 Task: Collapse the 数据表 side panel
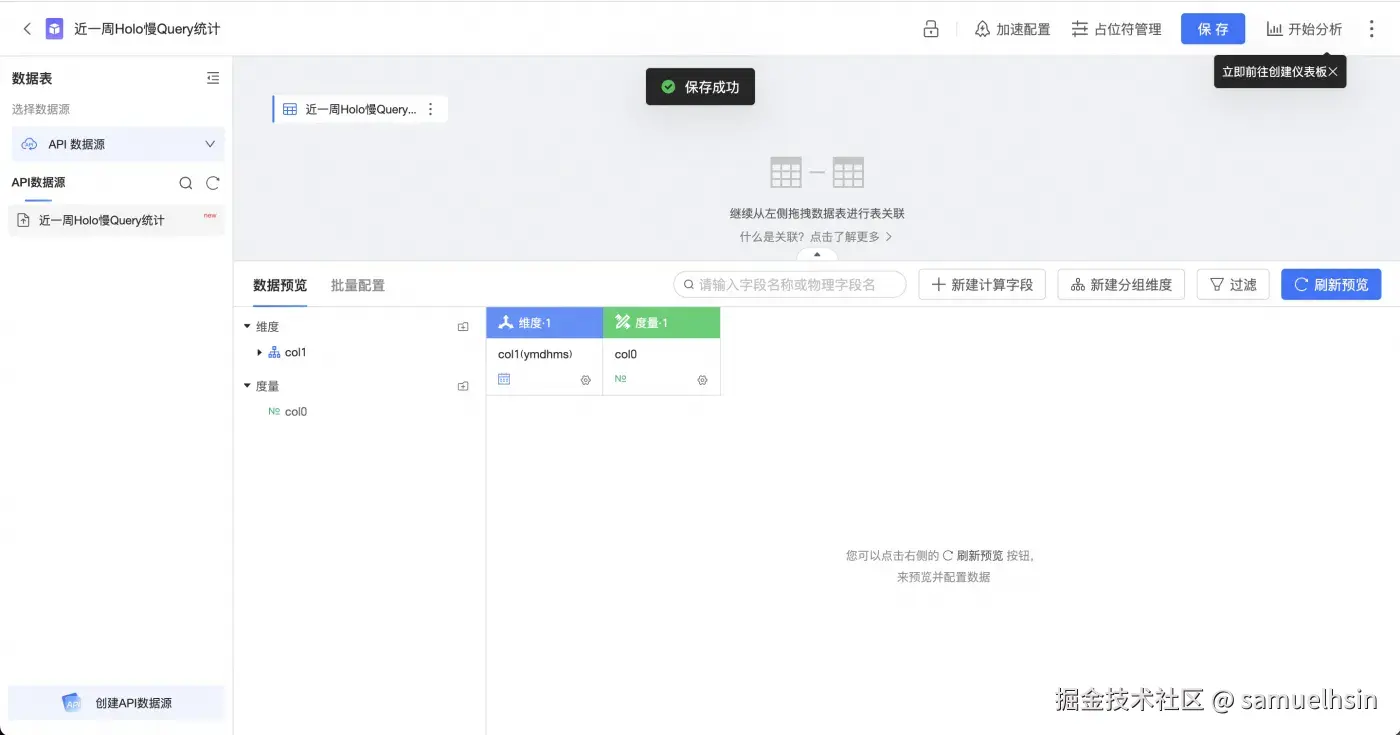213,78
